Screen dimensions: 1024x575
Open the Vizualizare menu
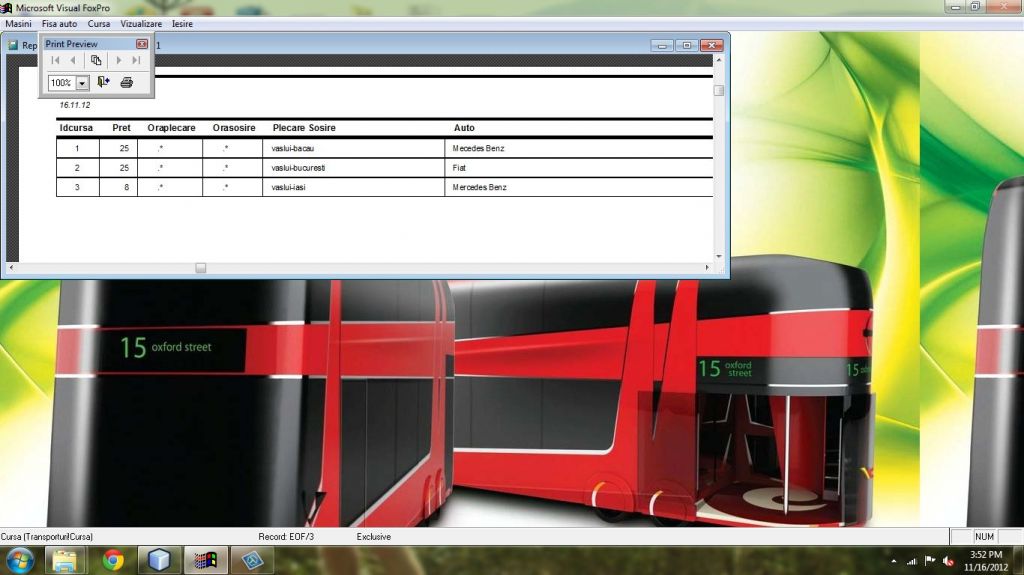(x=141, y=23)
